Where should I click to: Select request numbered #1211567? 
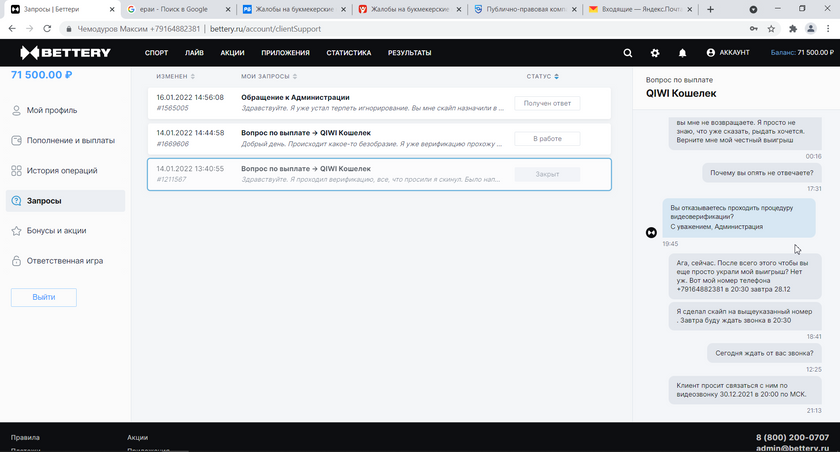(x=379, y=174)
